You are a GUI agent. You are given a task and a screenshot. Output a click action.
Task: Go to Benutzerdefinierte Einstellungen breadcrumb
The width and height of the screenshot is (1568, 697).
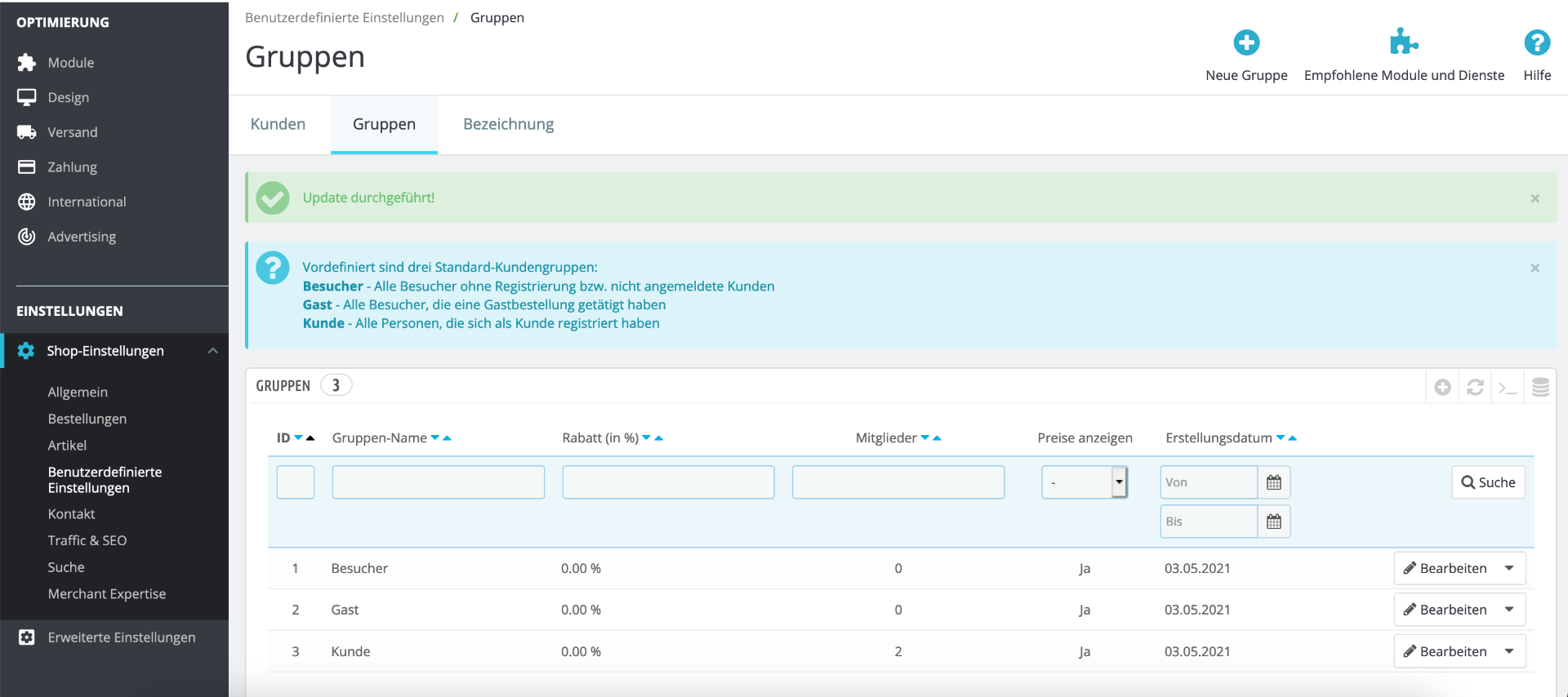click(345, 18)
